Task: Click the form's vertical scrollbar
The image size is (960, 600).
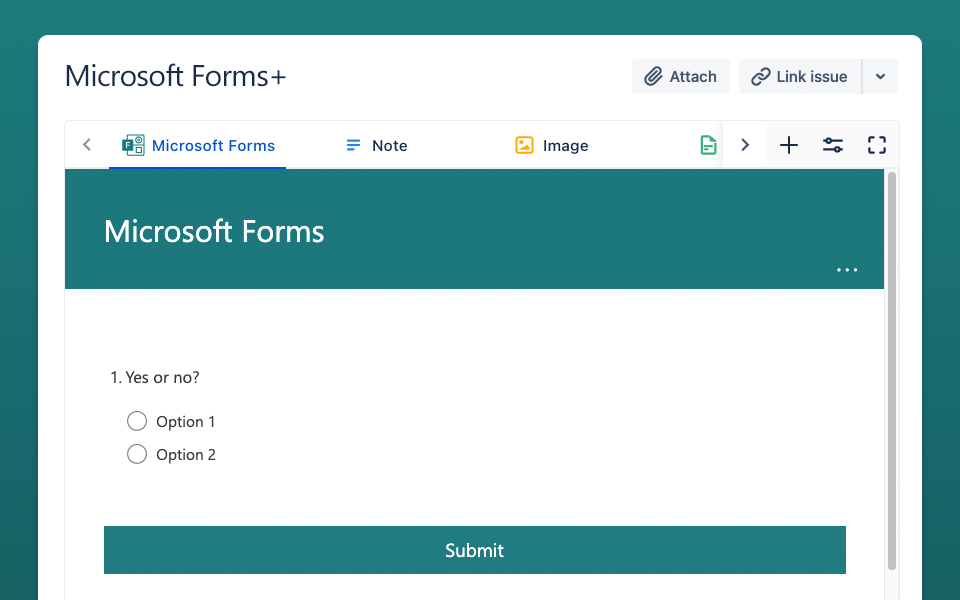Action: [x=891, y=370]
